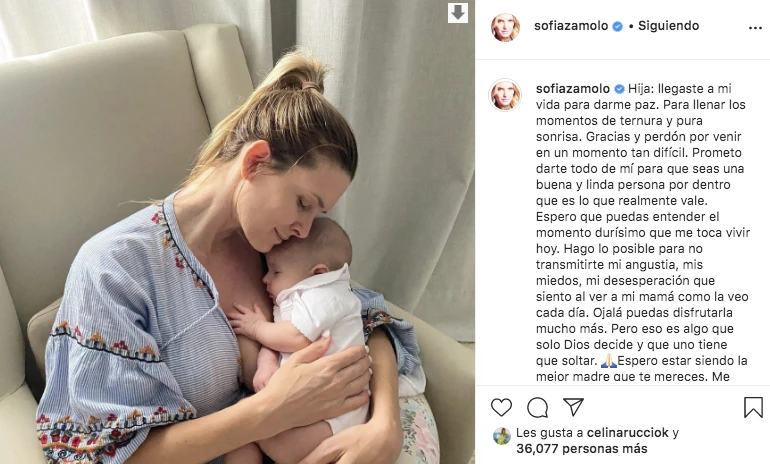Share the post via paper plane icon
770x464 pixels.
(x=573, y=407)
